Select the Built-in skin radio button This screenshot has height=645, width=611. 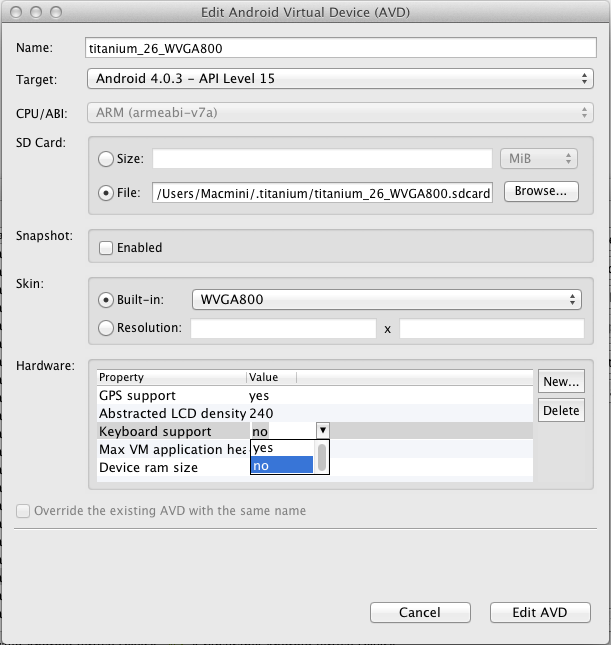[x=106, y=300]
